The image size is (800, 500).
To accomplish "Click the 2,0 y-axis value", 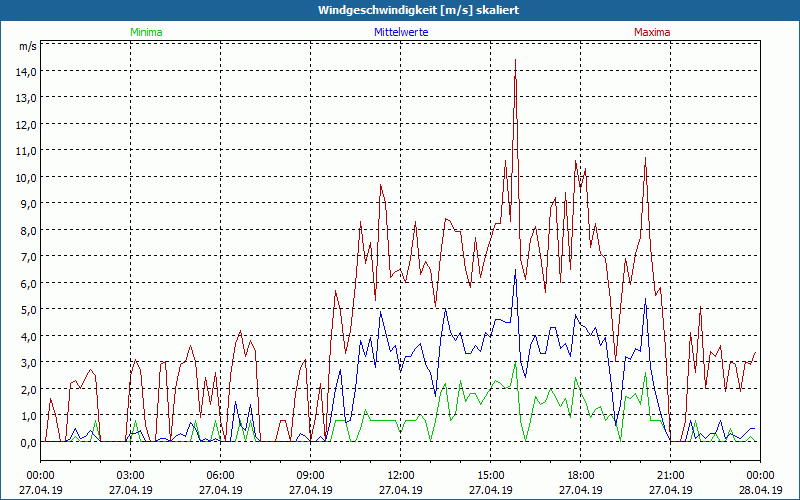I will click(29, 390).
